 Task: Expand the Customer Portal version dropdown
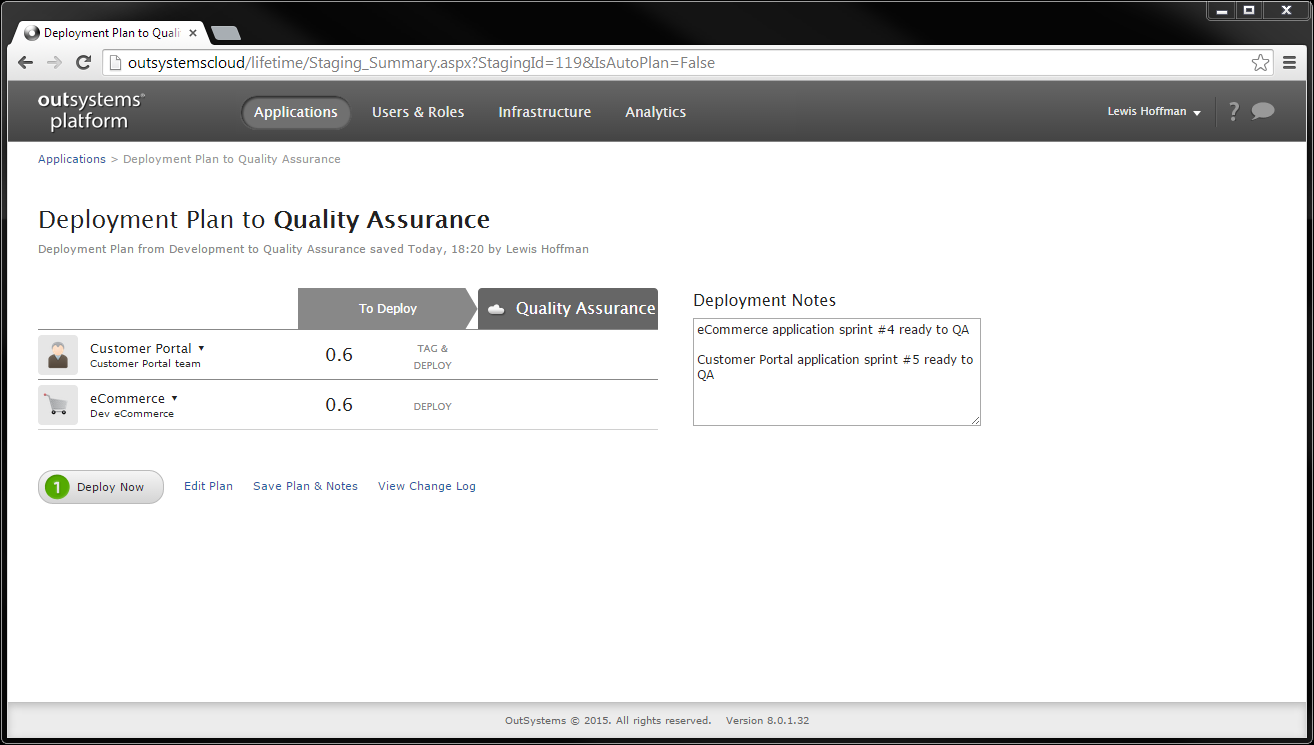[202, 347]
